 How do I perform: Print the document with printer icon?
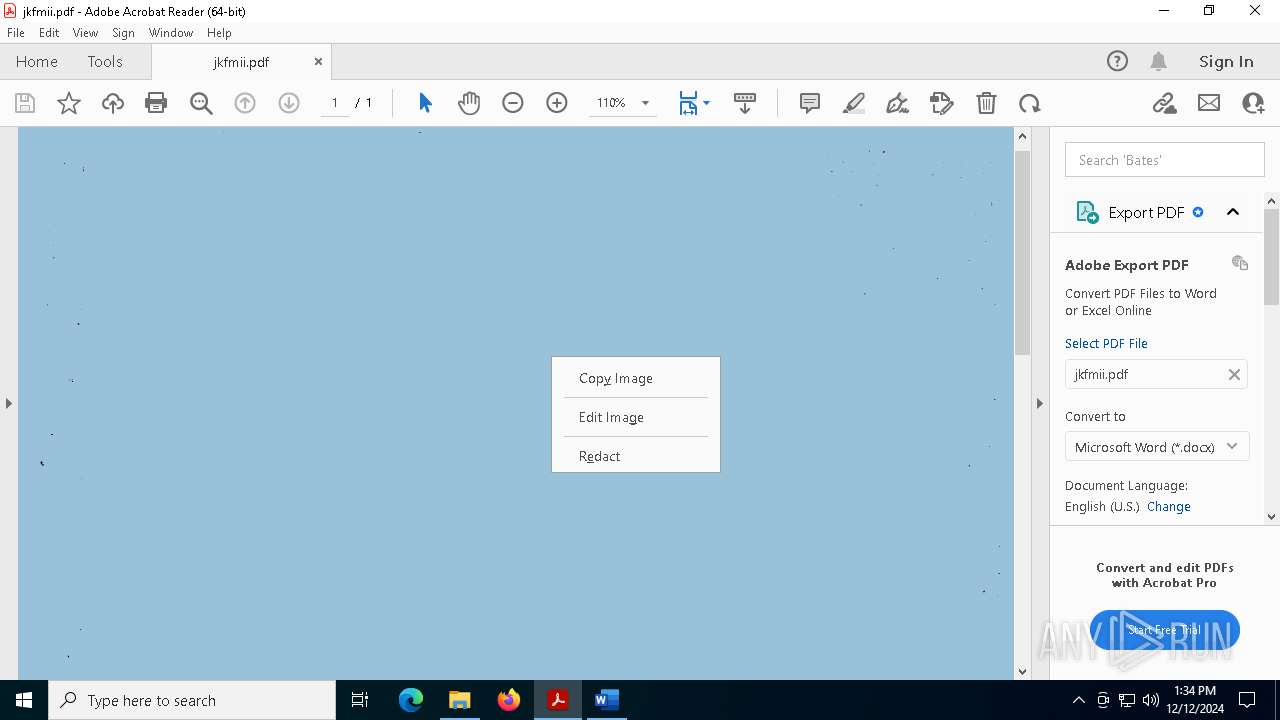(156, 103)
